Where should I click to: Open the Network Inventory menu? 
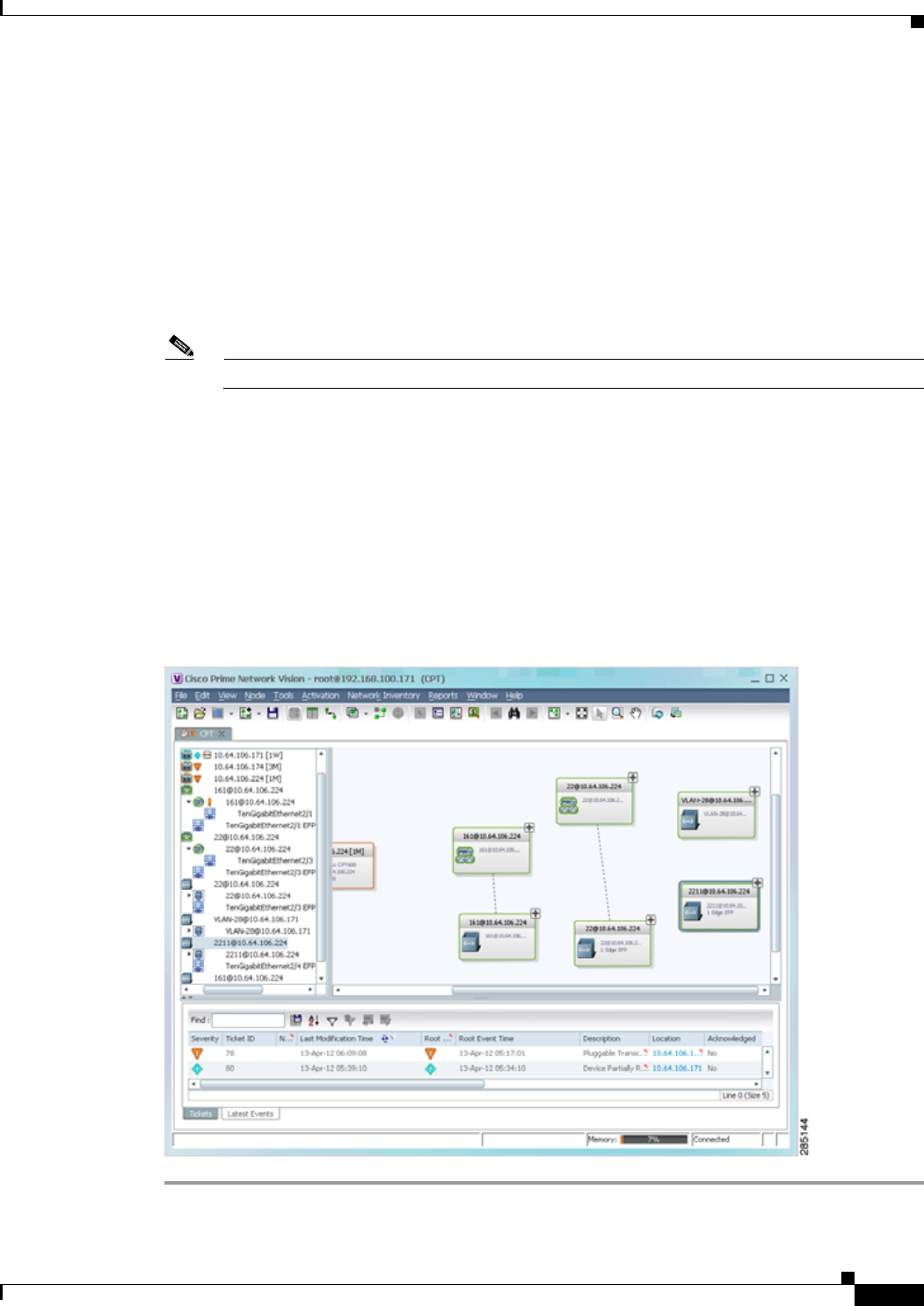(383, 696)
